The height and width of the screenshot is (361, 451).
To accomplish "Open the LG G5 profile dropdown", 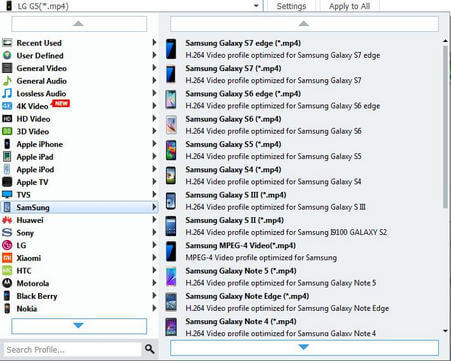I will click(x=256, y=6).
